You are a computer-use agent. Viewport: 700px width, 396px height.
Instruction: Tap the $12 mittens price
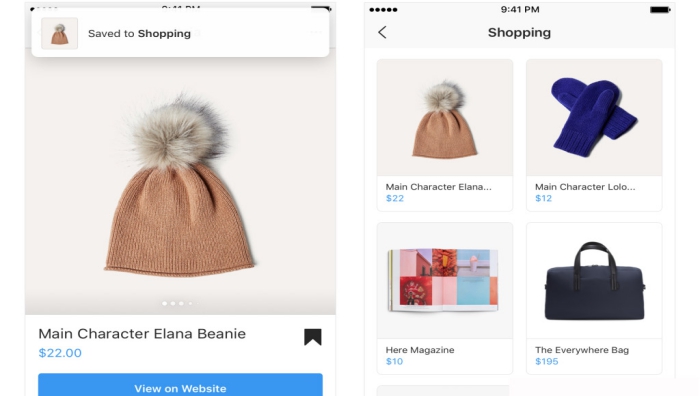pos(543,198)
